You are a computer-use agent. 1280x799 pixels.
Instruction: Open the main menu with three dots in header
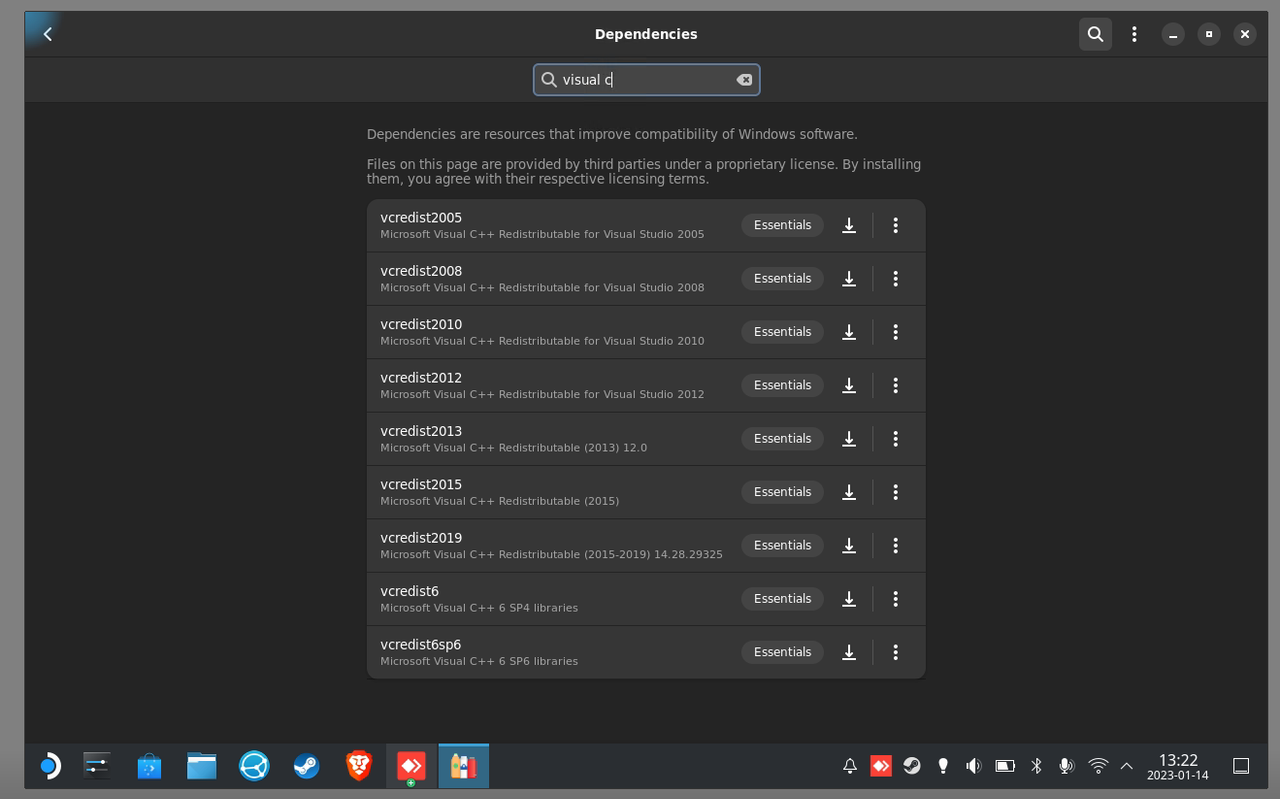click(1134, 34)
